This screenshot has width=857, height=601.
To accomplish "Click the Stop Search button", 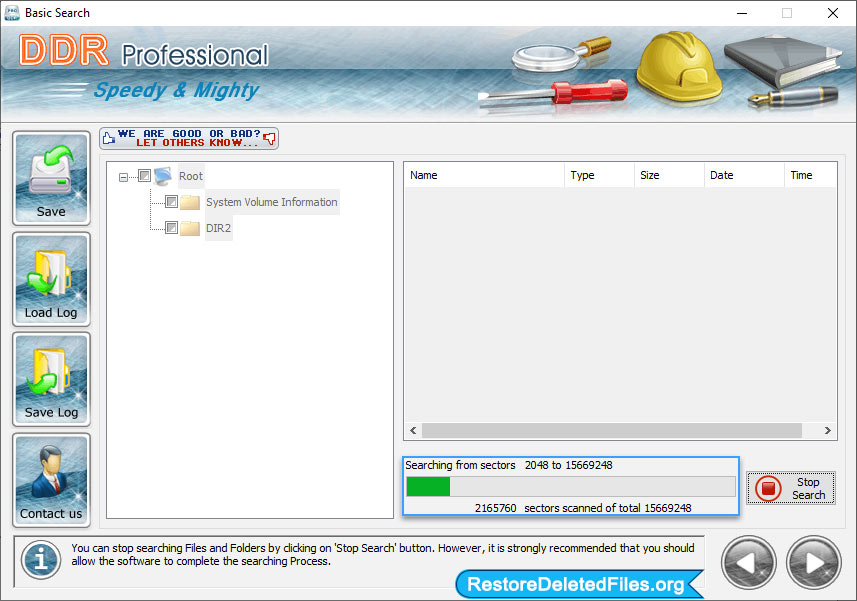I will coord(790,488).
